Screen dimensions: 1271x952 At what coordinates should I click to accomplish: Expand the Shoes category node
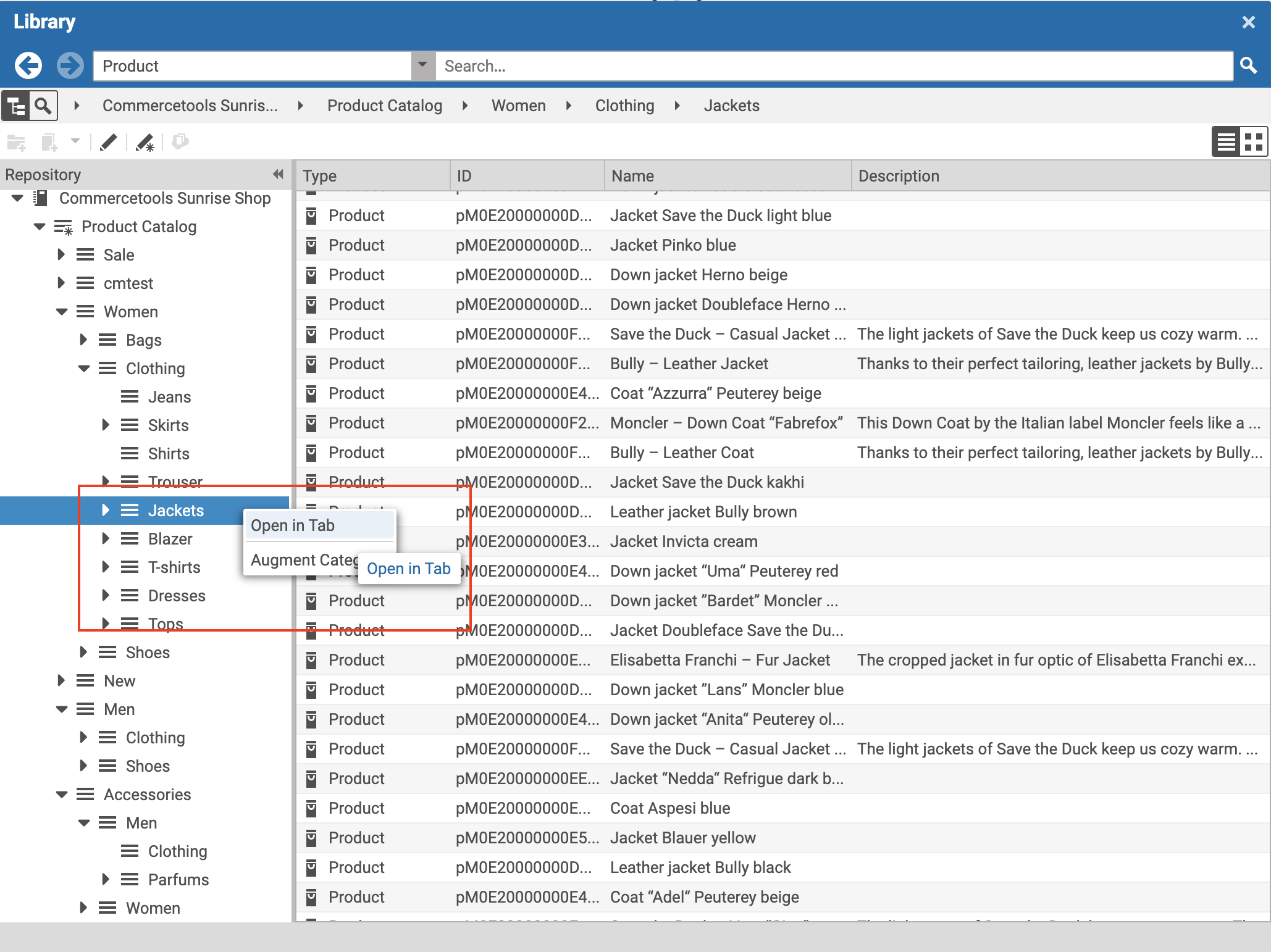point(85,652)
